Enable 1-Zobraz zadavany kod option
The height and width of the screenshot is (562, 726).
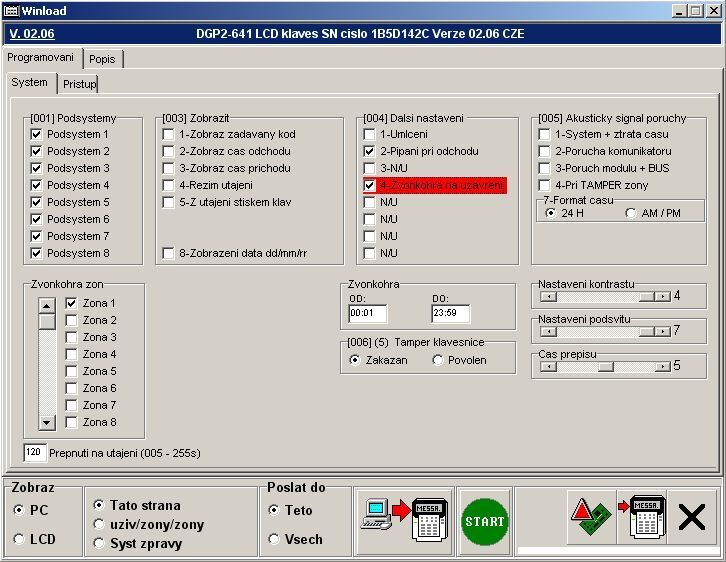point(169,134)
